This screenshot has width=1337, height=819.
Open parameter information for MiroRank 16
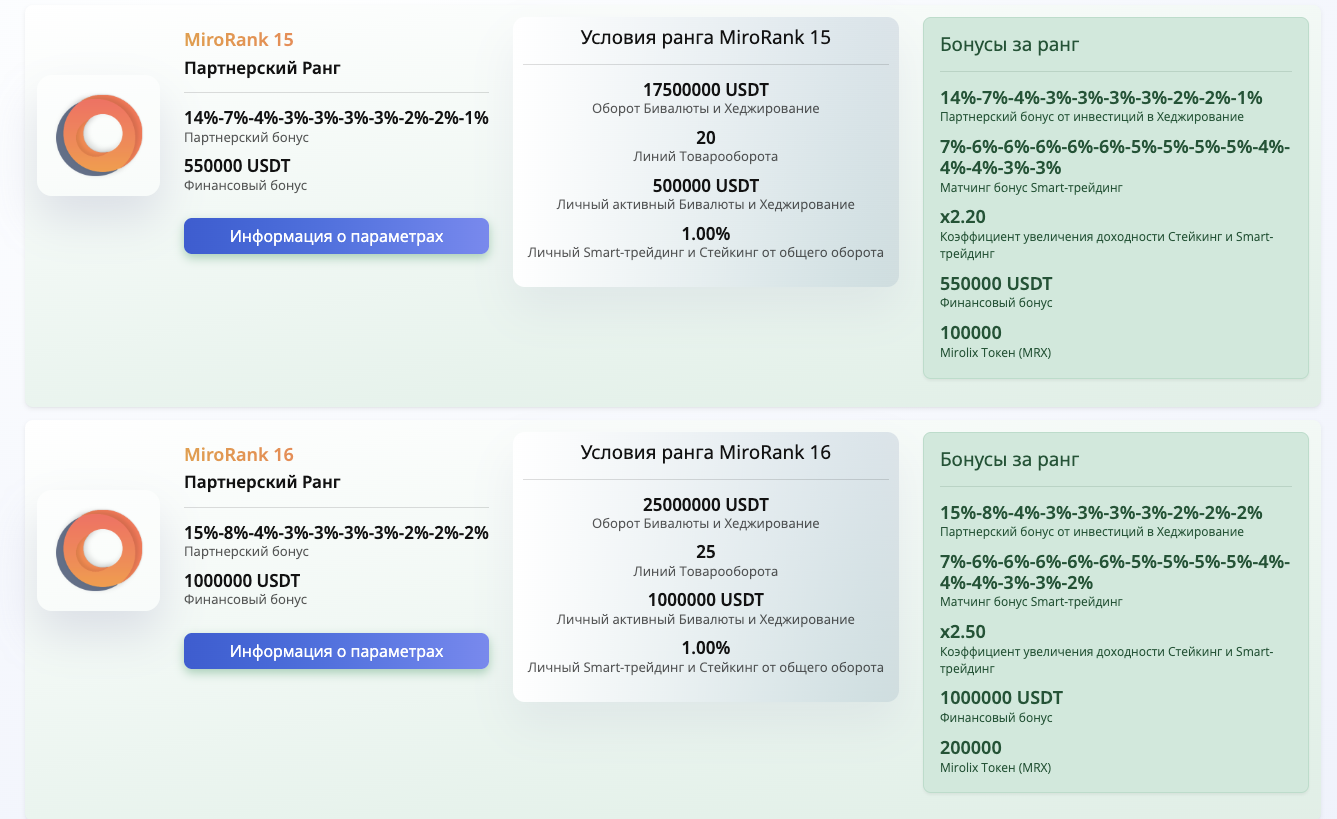pos(336,651)
